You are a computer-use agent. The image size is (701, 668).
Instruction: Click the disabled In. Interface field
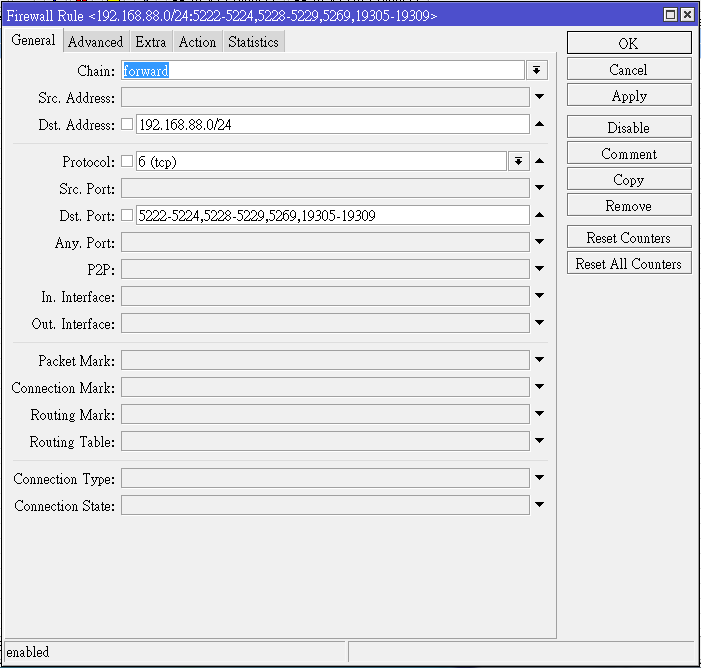click(325, 296)
